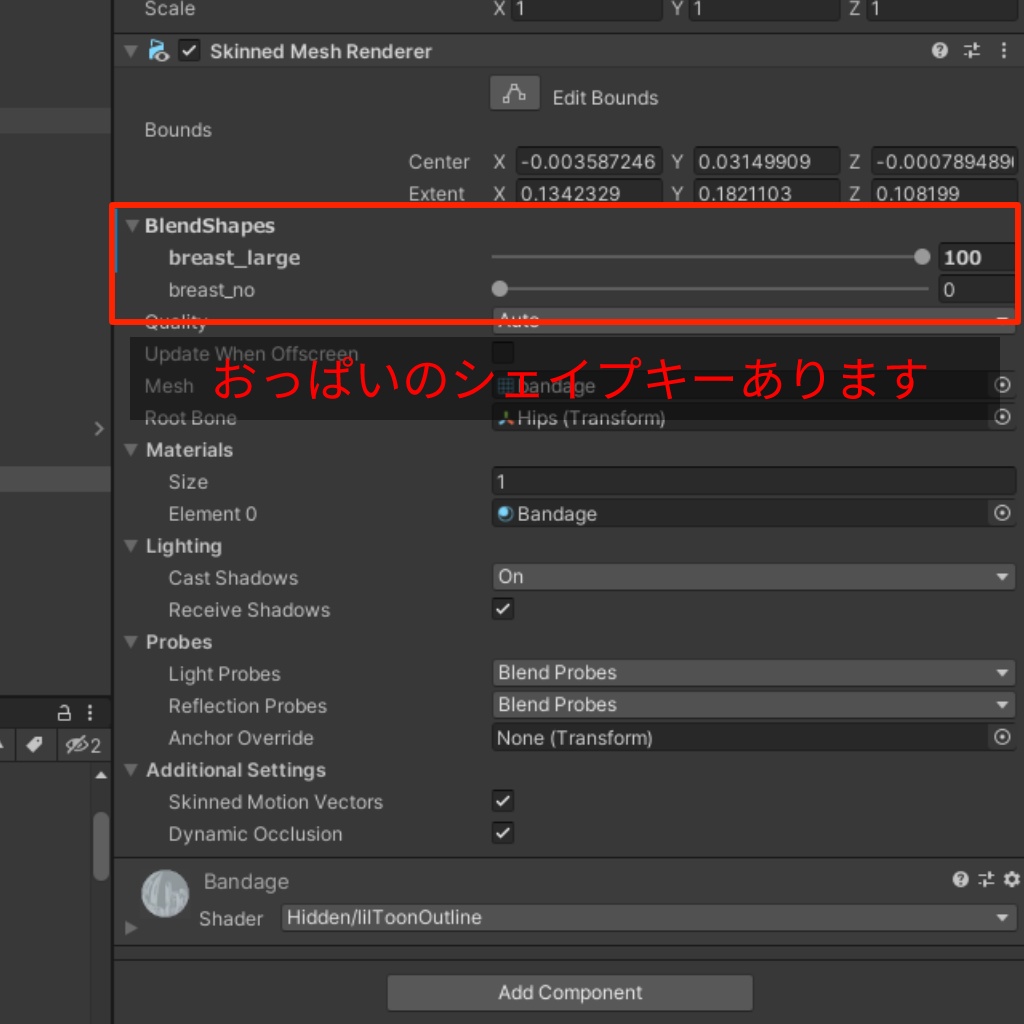
Task: Click the Anchor Override None field
Action: tap(741, 737)
